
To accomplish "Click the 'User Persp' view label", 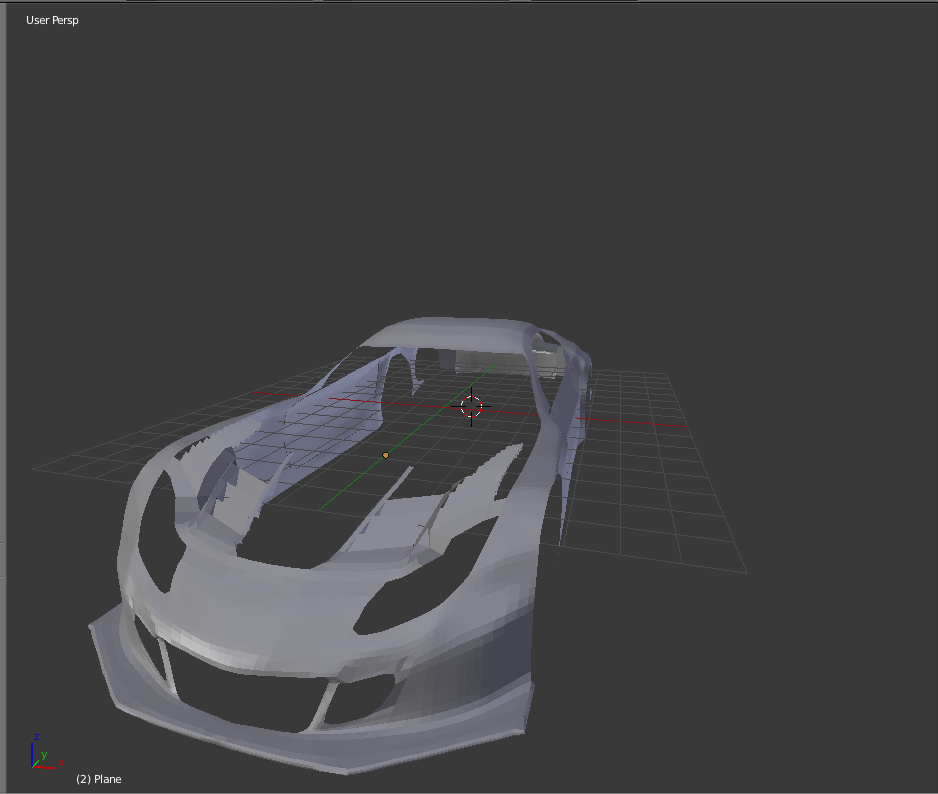I will point(52,20).
